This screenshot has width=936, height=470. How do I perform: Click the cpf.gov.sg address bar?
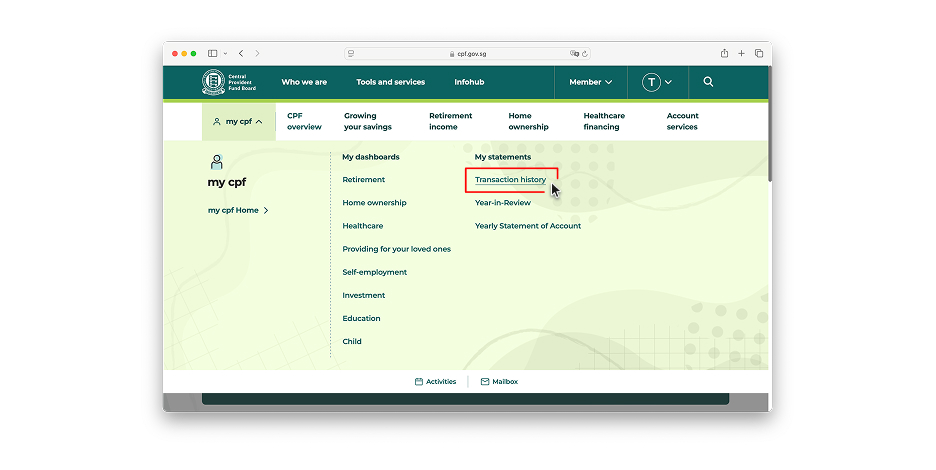(468, 54)
